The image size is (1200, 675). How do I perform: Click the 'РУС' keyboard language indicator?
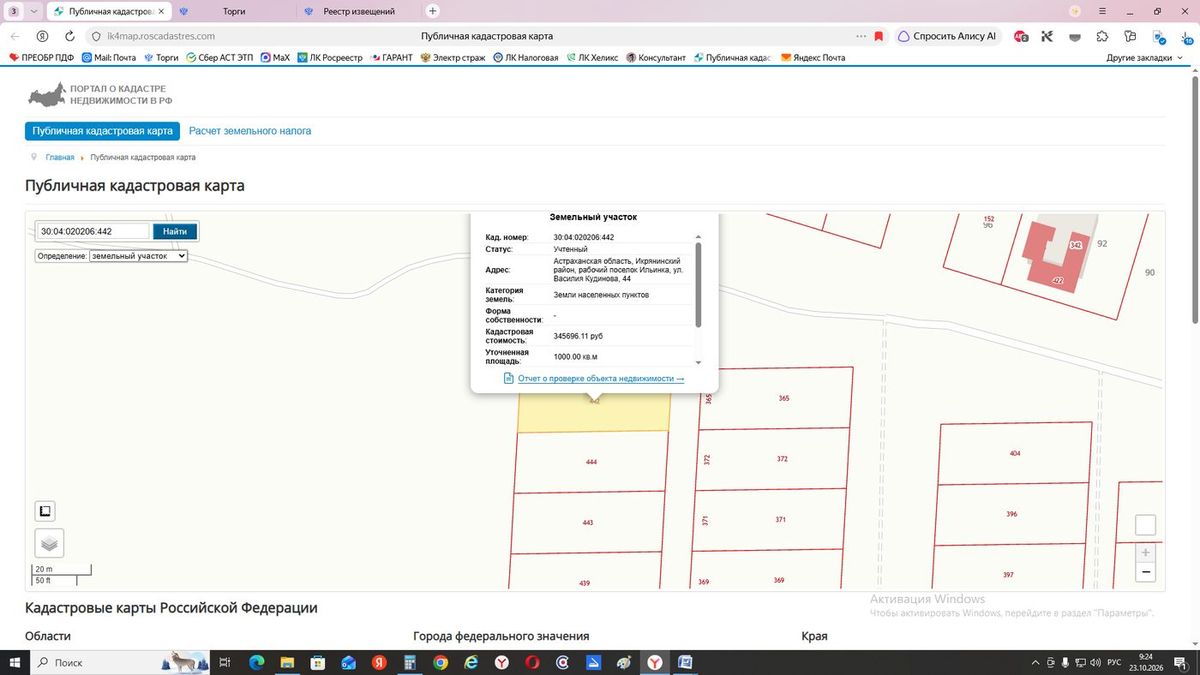(x=1113, y=662)
